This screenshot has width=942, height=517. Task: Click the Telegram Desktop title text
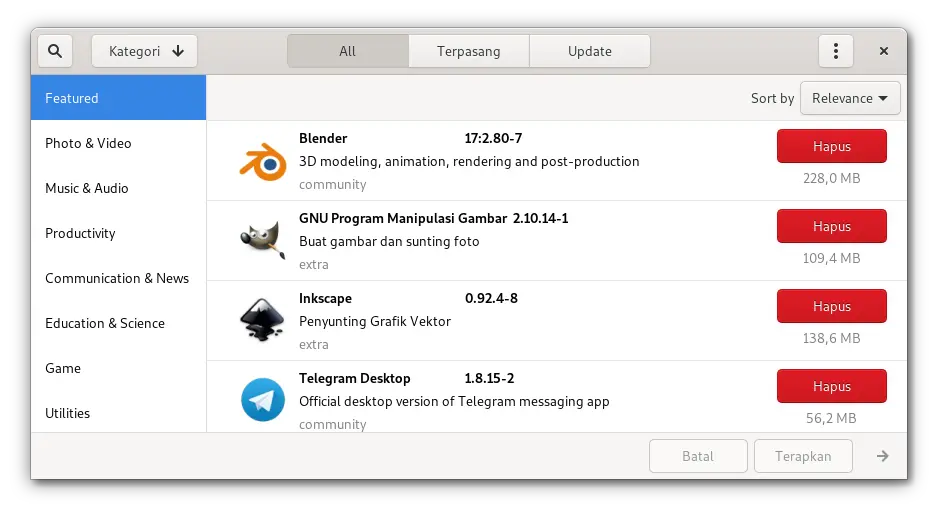click(355, 378)
